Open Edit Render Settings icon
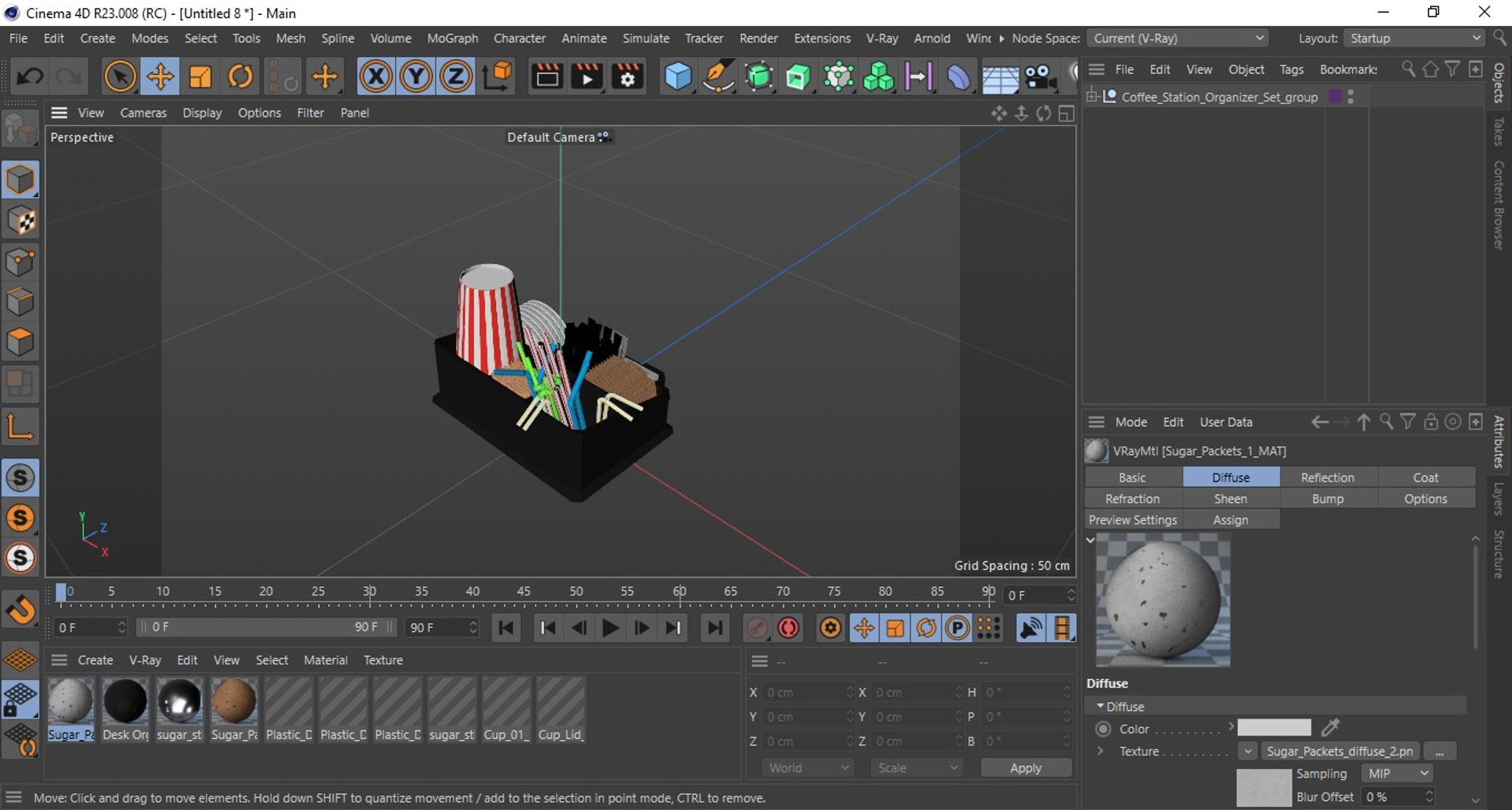Image resolution: width=1512 pixels, height=810 pixels. [627, 76]
